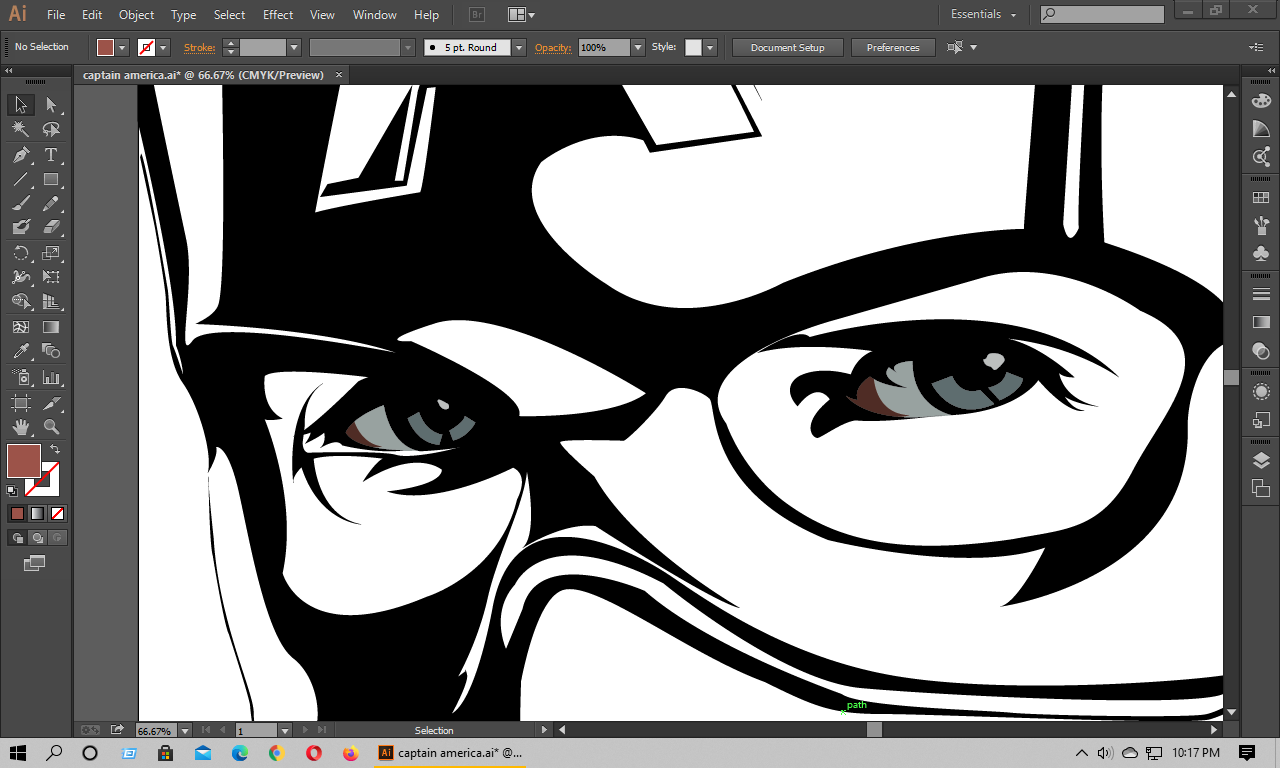
Task: Open the fill color dropdown in control bar
Action: coord(123,47)
